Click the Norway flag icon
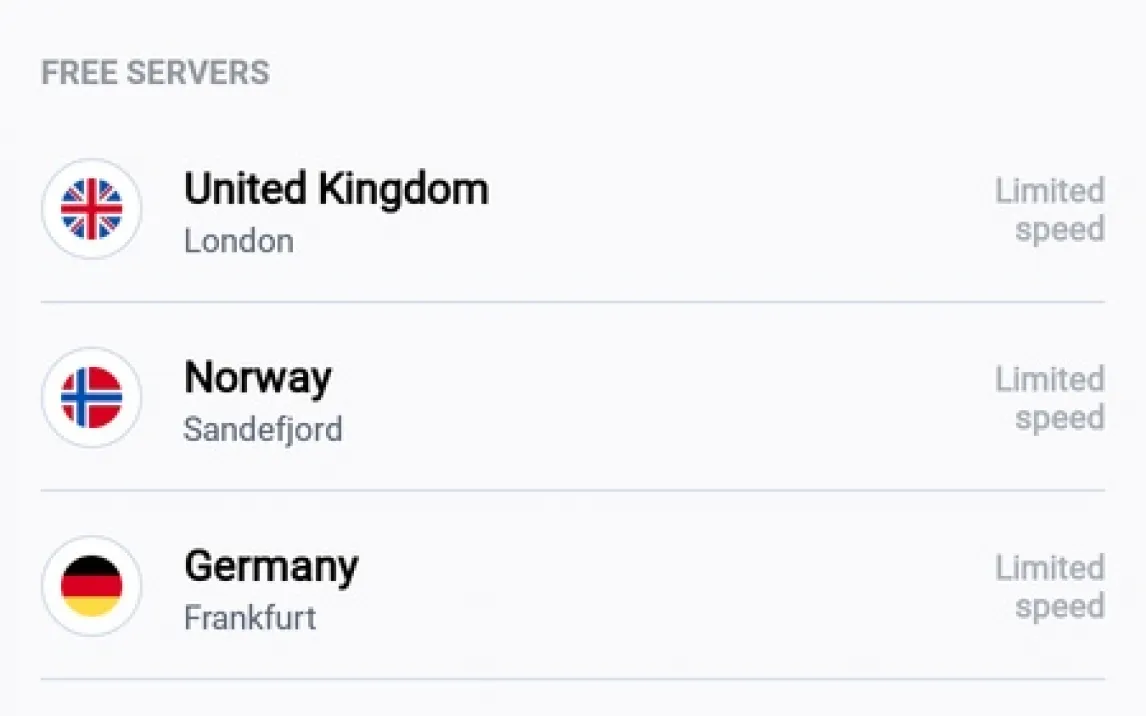 point(91,397)
